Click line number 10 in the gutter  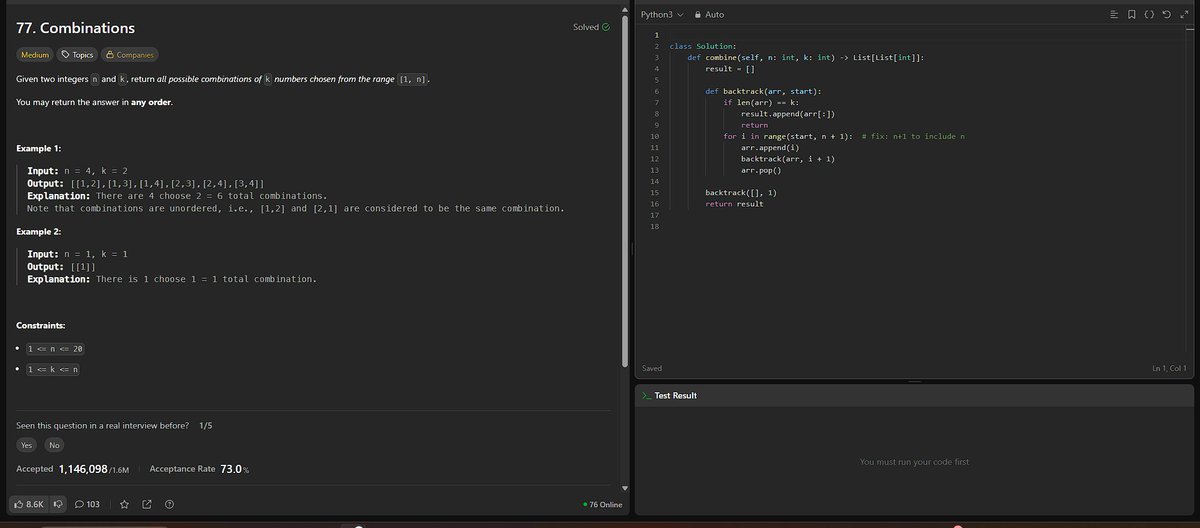(654, 136)
